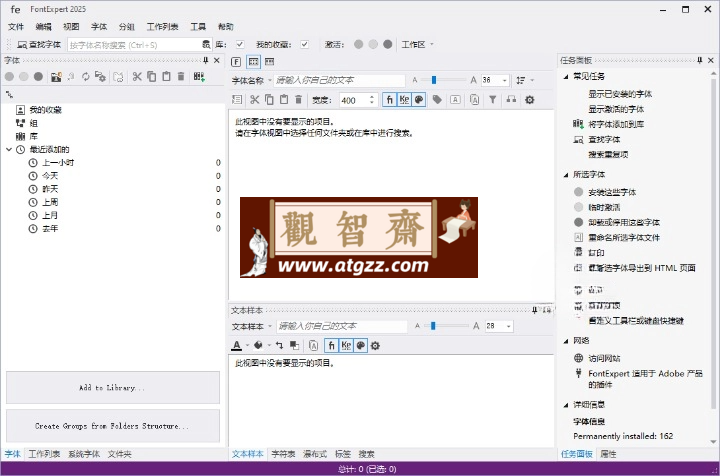Open the 文件 (File) menu
The image size is (720, 476).
16,27
